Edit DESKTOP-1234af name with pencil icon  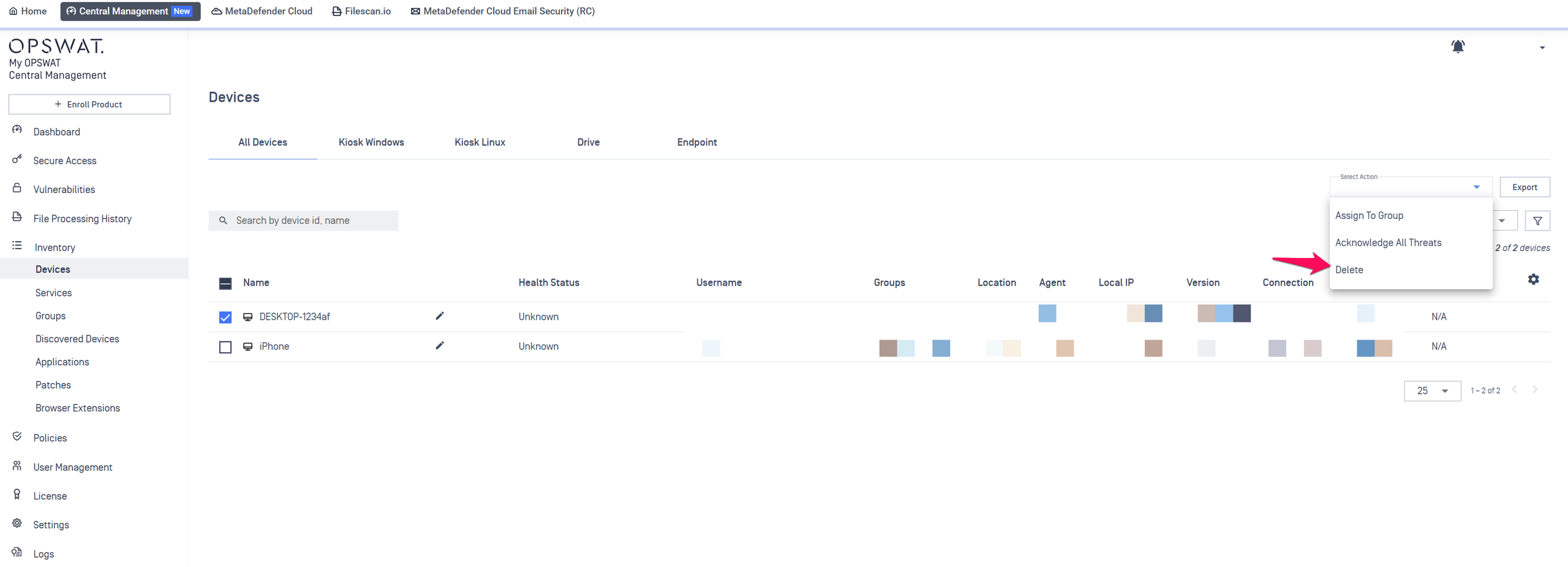coord(439,316)
